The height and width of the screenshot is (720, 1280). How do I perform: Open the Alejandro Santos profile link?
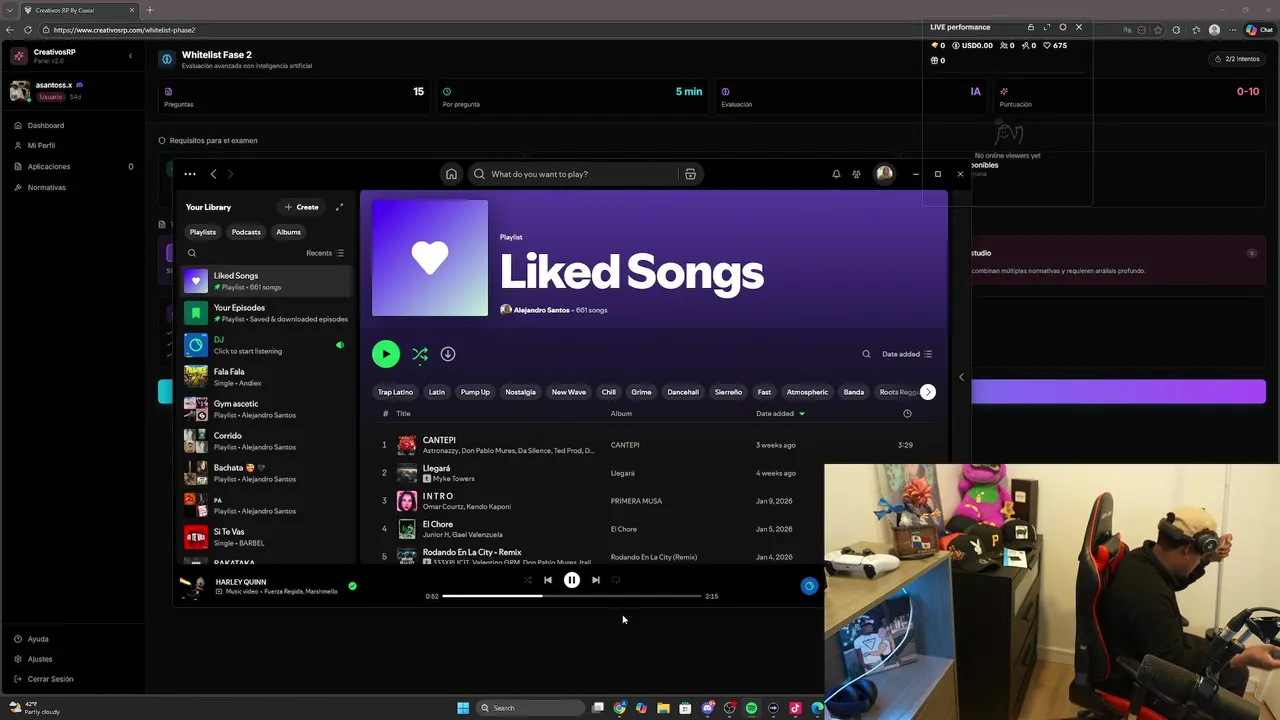tap(541, 310)
